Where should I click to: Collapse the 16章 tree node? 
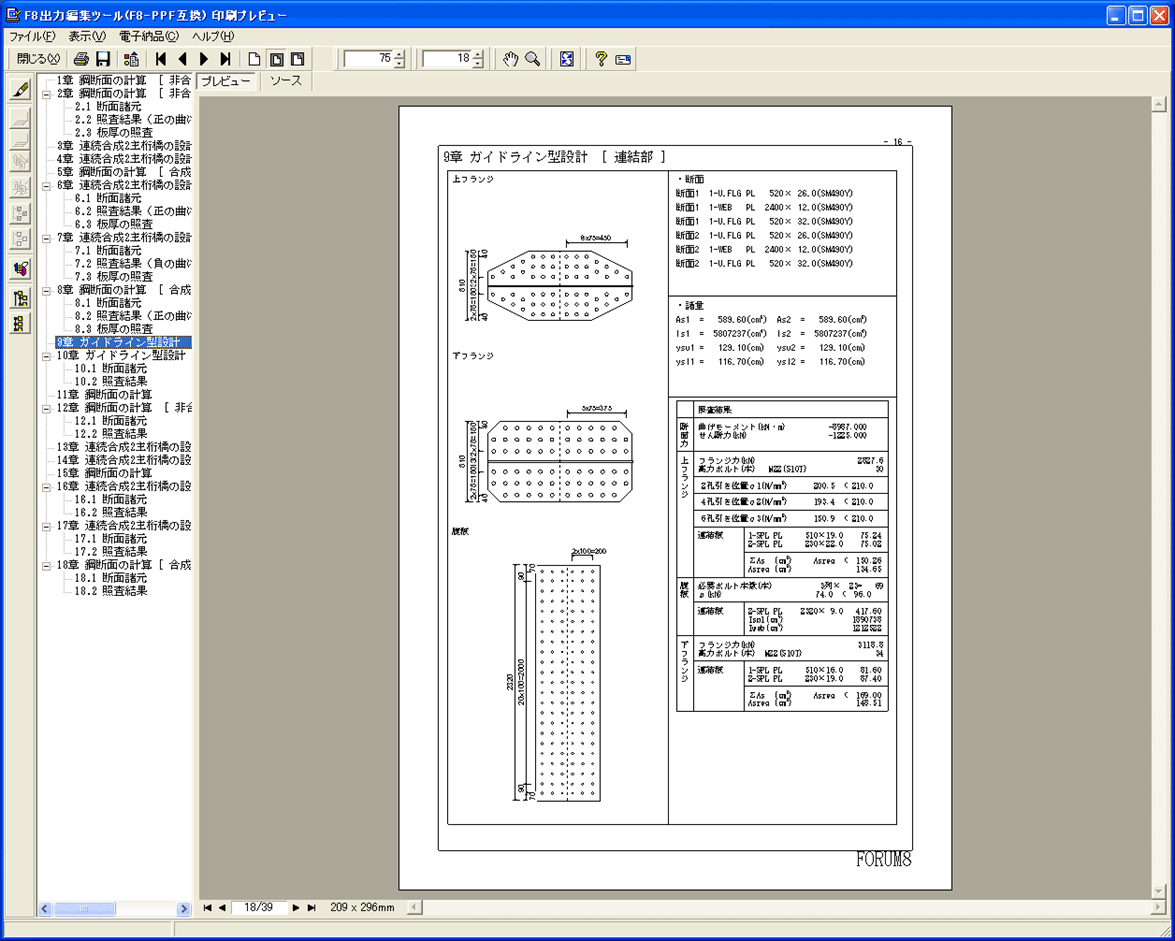[x=46, y=486]
